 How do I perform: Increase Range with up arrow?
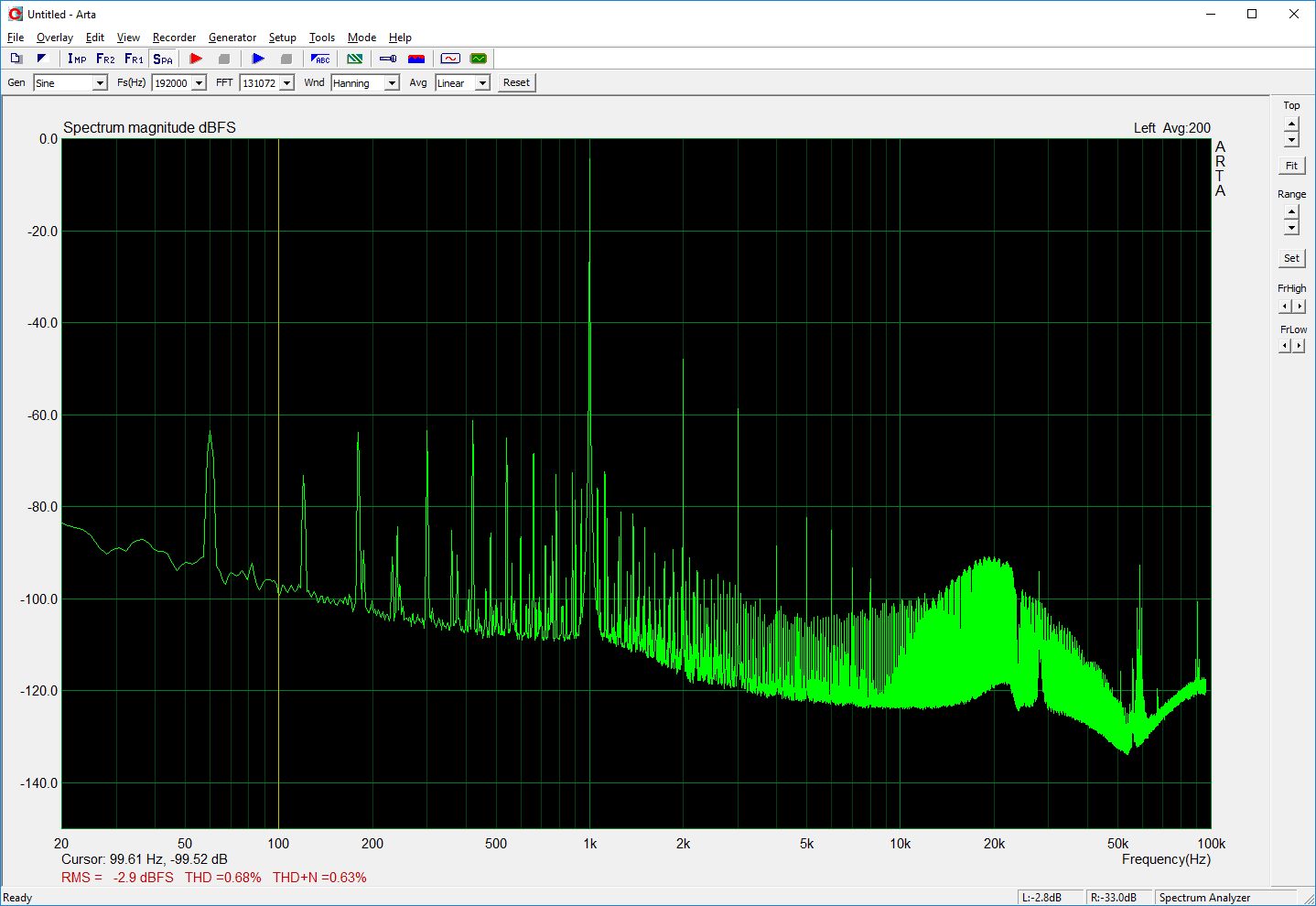point(1291,212)
